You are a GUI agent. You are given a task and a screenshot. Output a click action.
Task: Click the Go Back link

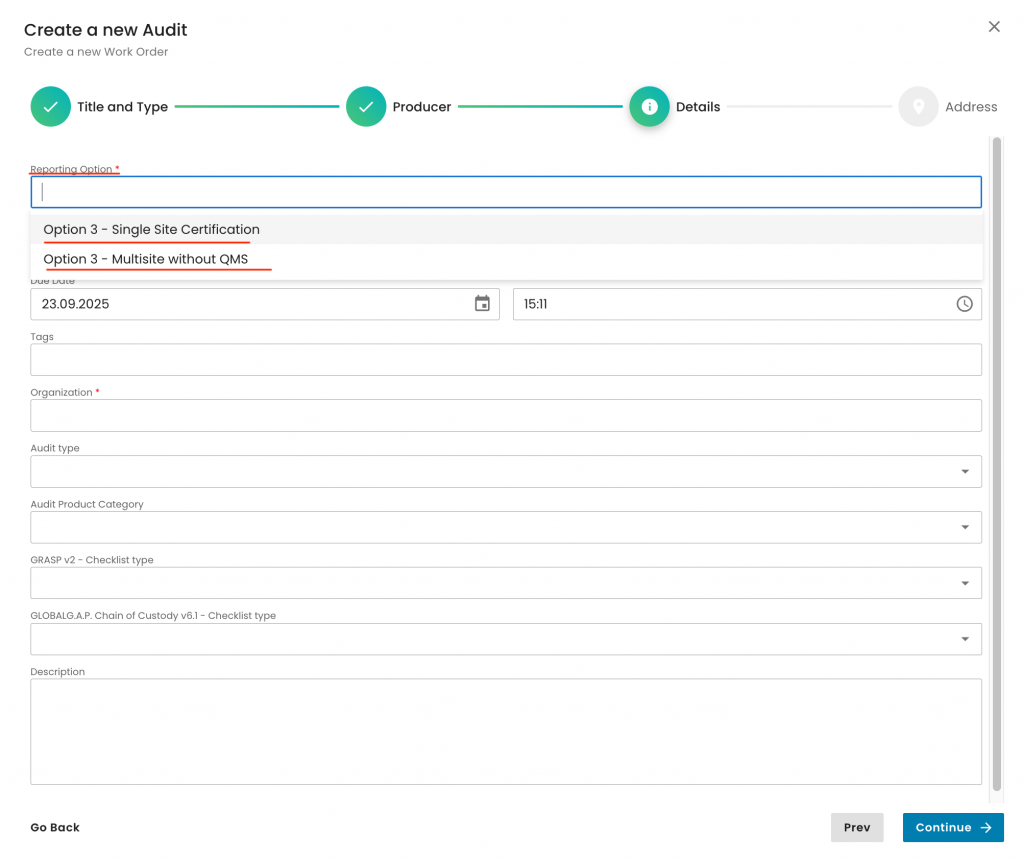[x=55, y=828]
